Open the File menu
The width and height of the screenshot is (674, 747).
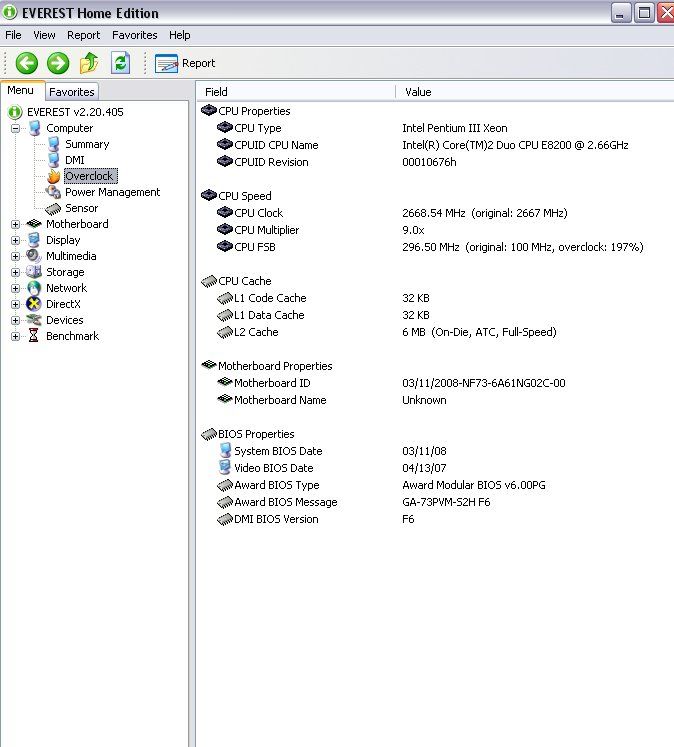13,35
